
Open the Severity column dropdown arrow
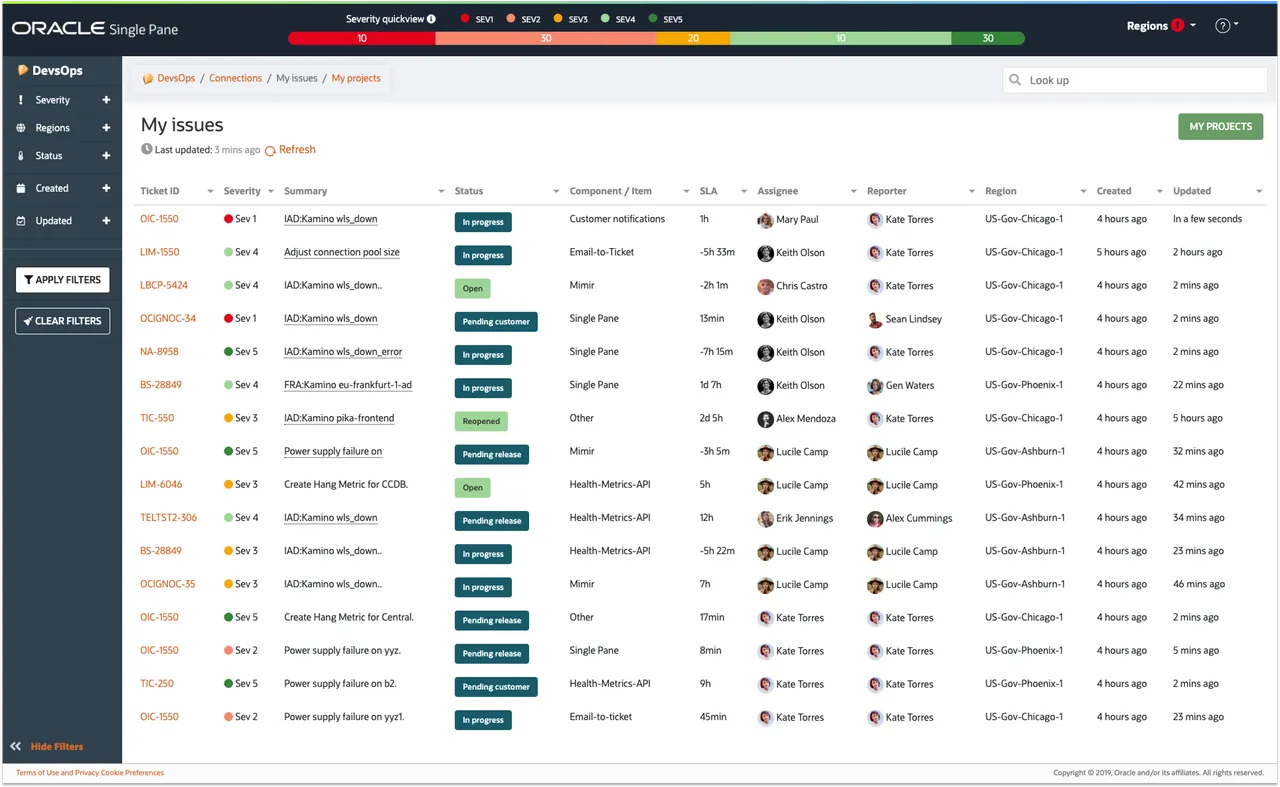click(269, 192)
